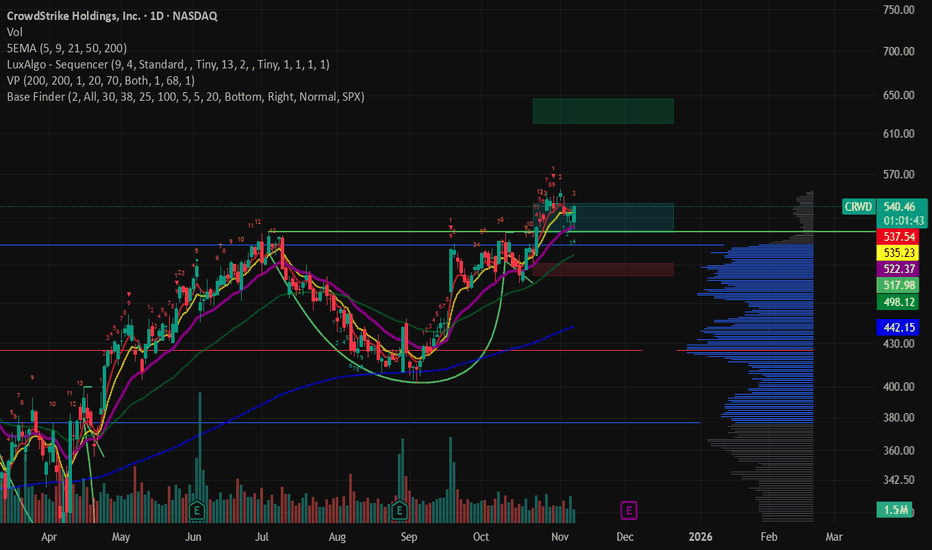Click the CRWD symbol tag on price axis

[857, 207]
